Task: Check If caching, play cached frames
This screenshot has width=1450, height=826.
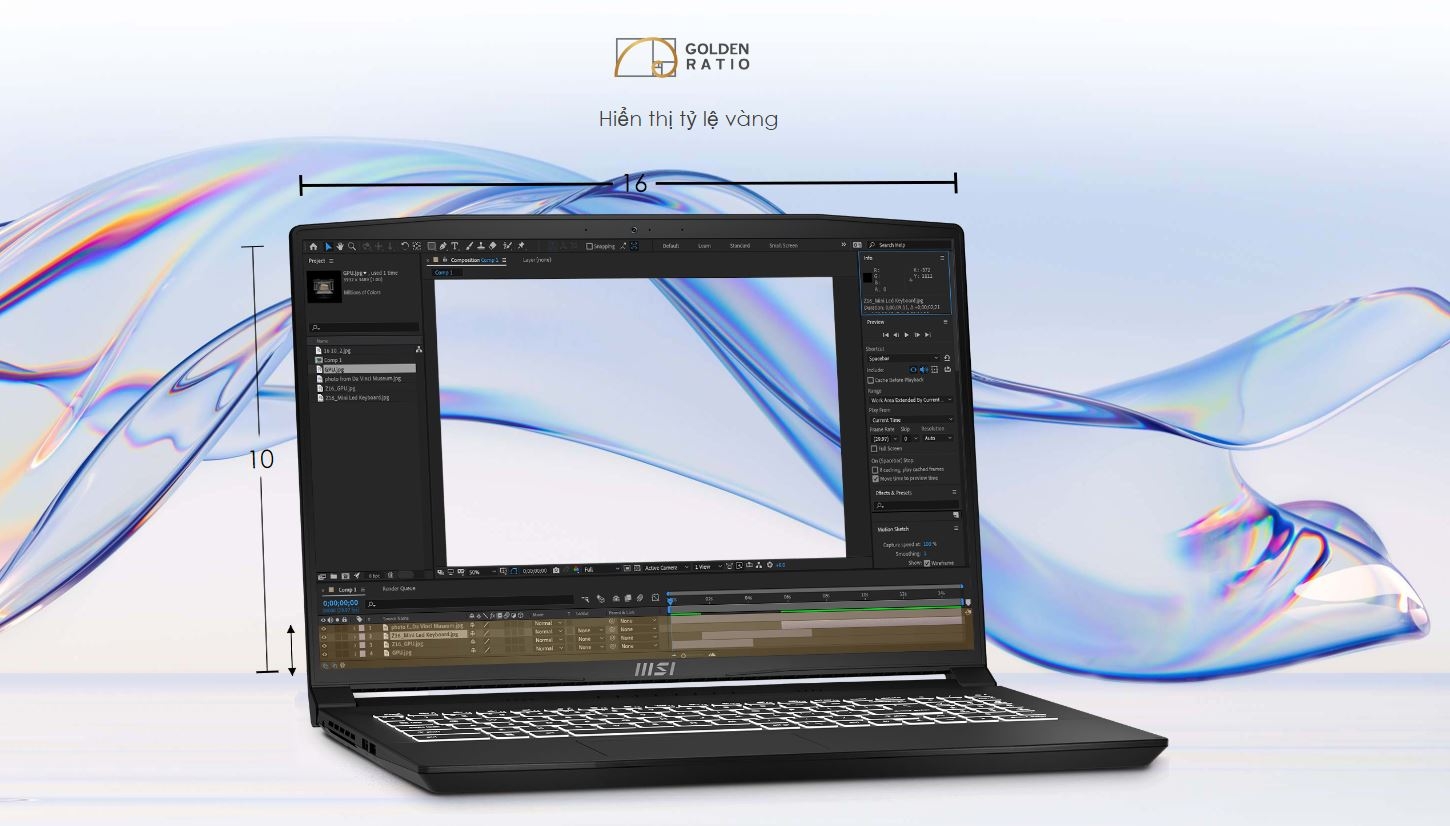Action: [875, 470]
